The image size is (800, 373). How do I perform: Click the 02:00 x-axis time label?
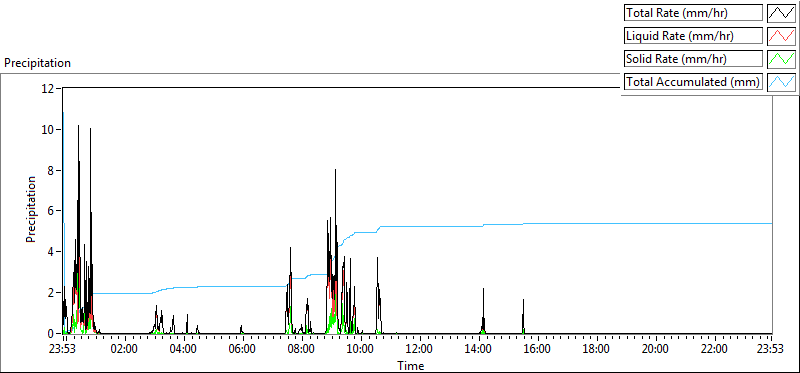tap(124, 350)
